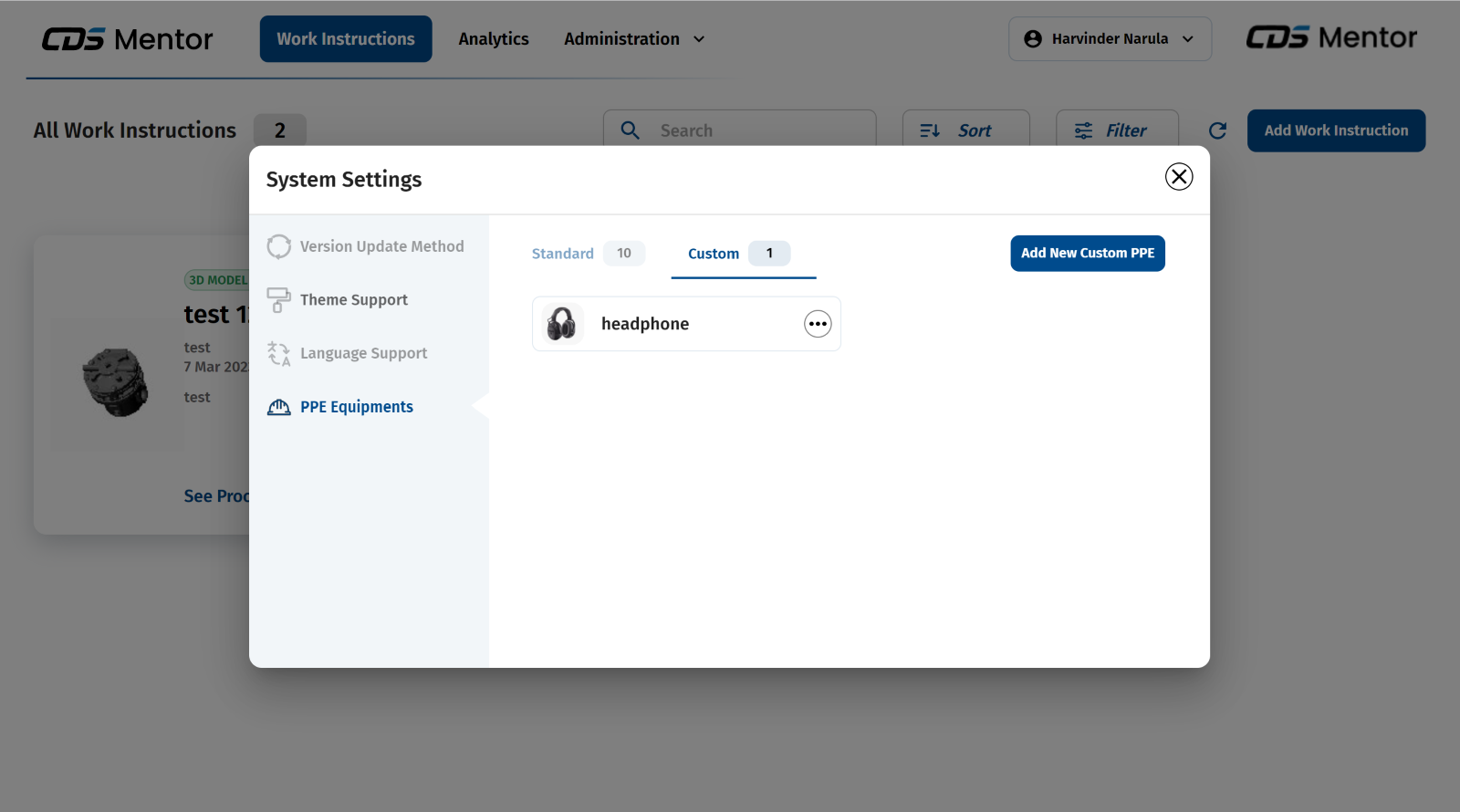Click the Theme Support paint roller icon
1460x812 pixels.
(x=278, y=299)
